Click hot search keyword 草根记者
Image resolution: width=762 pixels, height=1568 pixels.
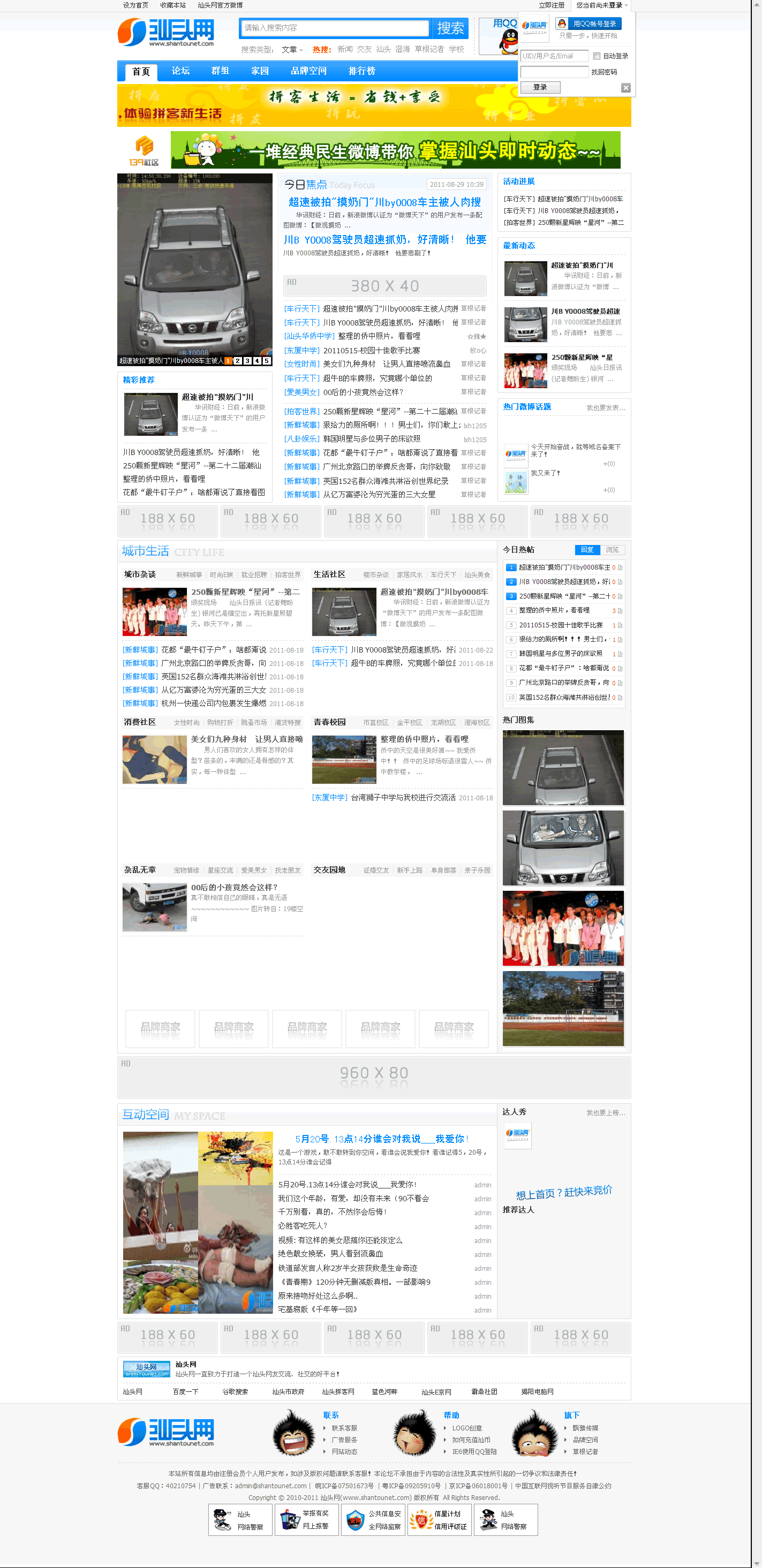coord(429,49)
